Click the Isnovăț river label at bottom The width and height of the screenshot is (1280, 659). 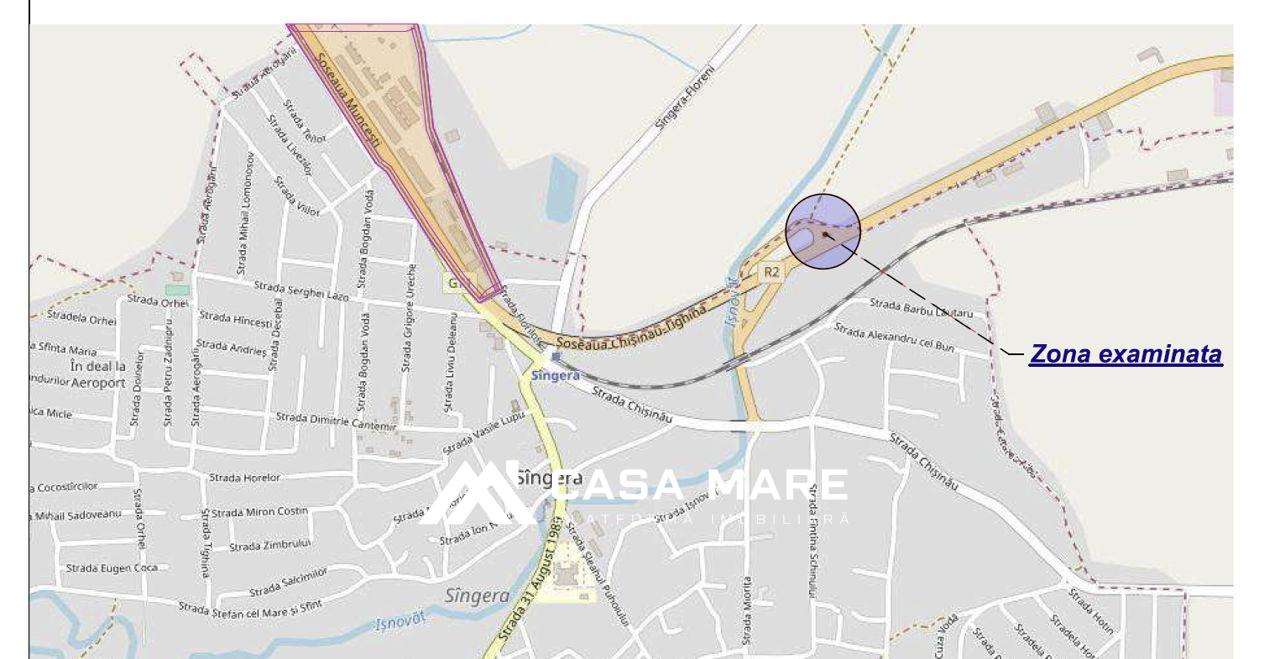(399, 622)
